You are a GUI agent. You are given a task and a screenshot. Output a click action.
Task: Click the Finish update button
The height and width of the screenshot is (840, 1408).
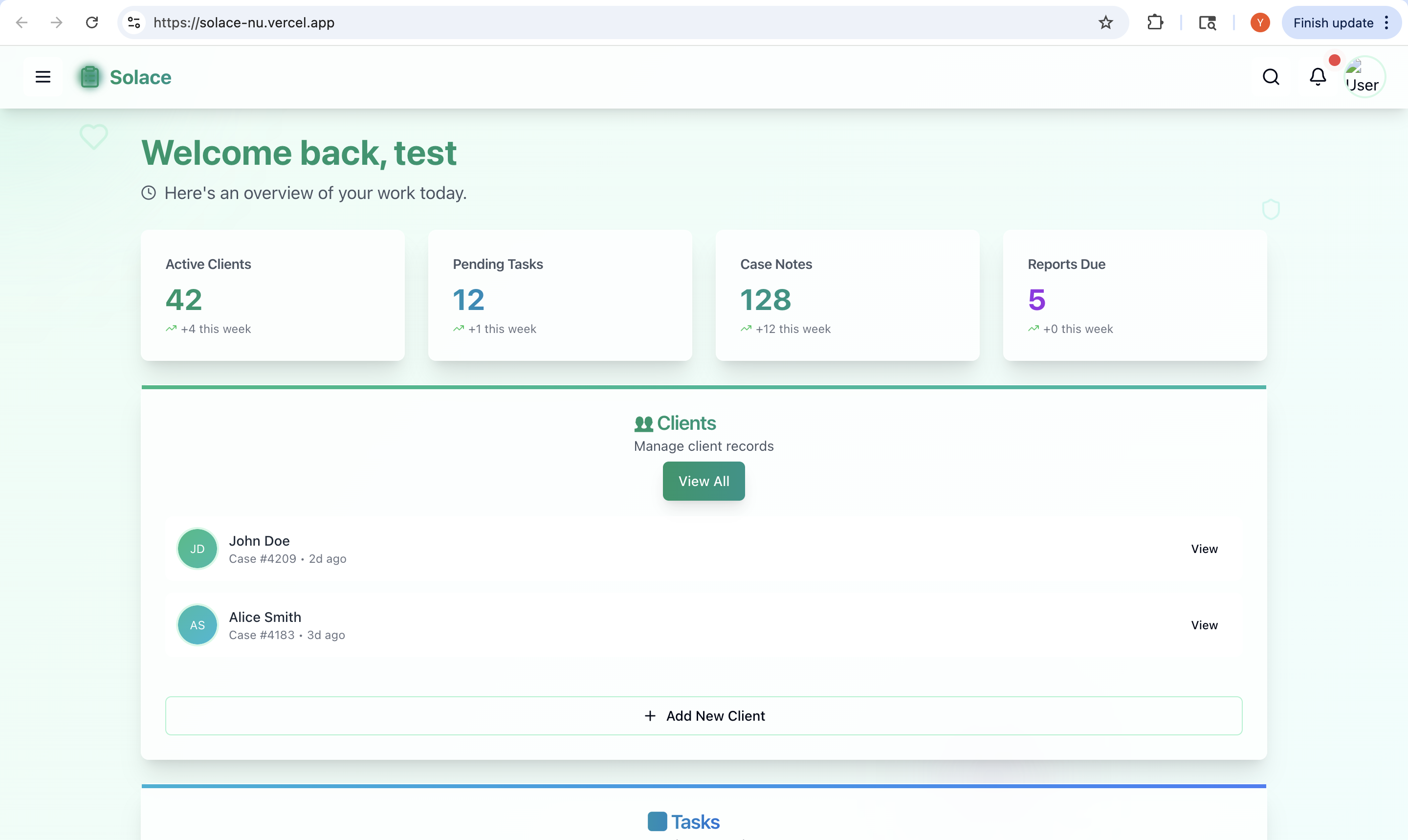click(1333, 22)
